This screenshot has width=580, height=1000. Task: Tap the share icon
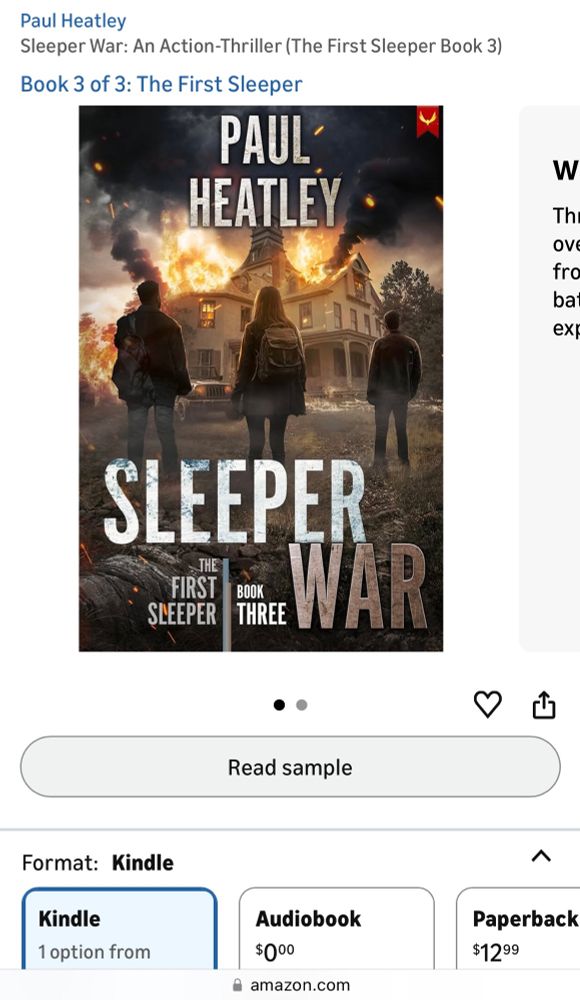pyautogui.click(x=544, y=704)
